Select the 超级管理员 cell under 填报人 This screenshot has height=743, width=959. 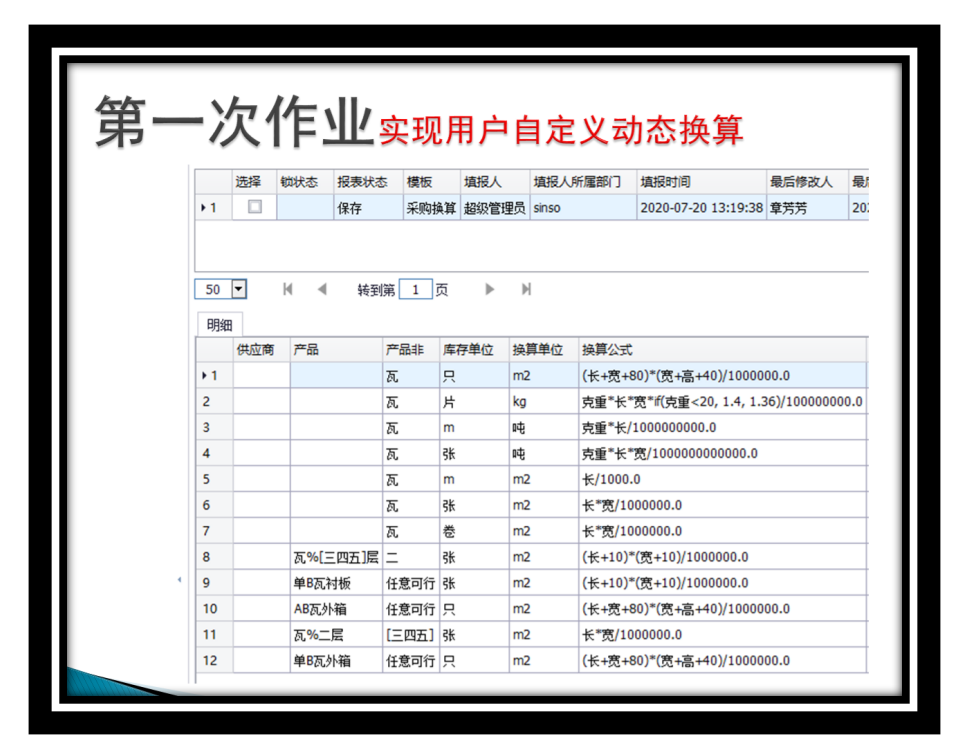tap(493, 208)
